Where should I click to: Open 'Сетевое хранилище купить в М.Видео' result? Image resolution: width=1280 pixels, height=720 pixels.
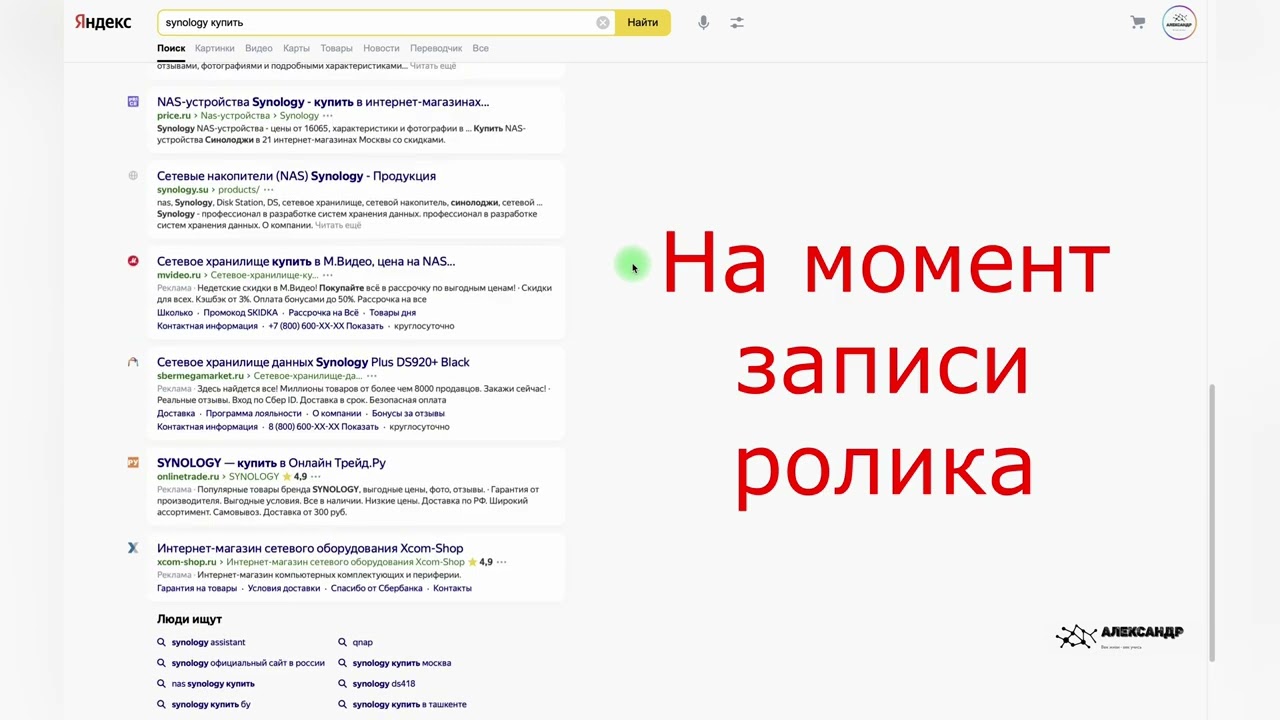click(x=306, y=261)
